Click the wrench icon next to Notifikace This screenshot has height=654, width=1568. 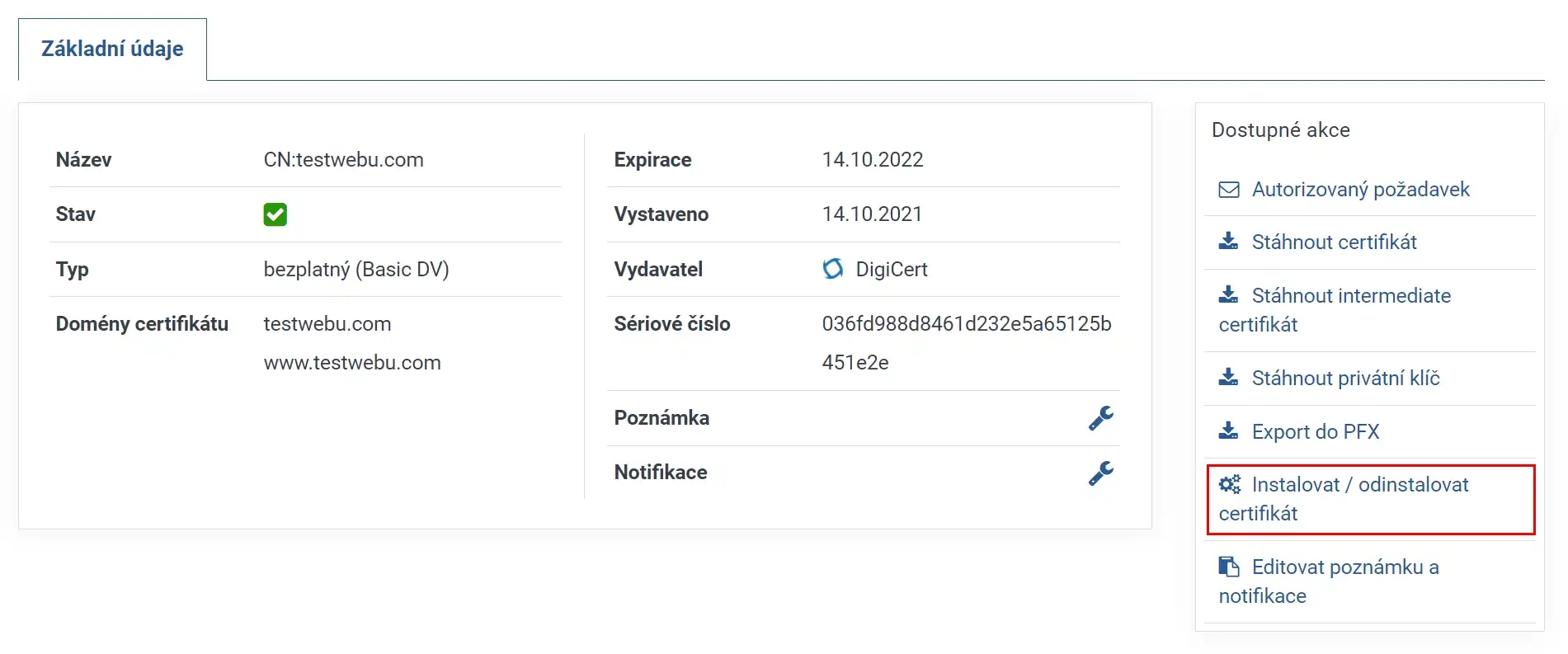tap(1100, 473)
